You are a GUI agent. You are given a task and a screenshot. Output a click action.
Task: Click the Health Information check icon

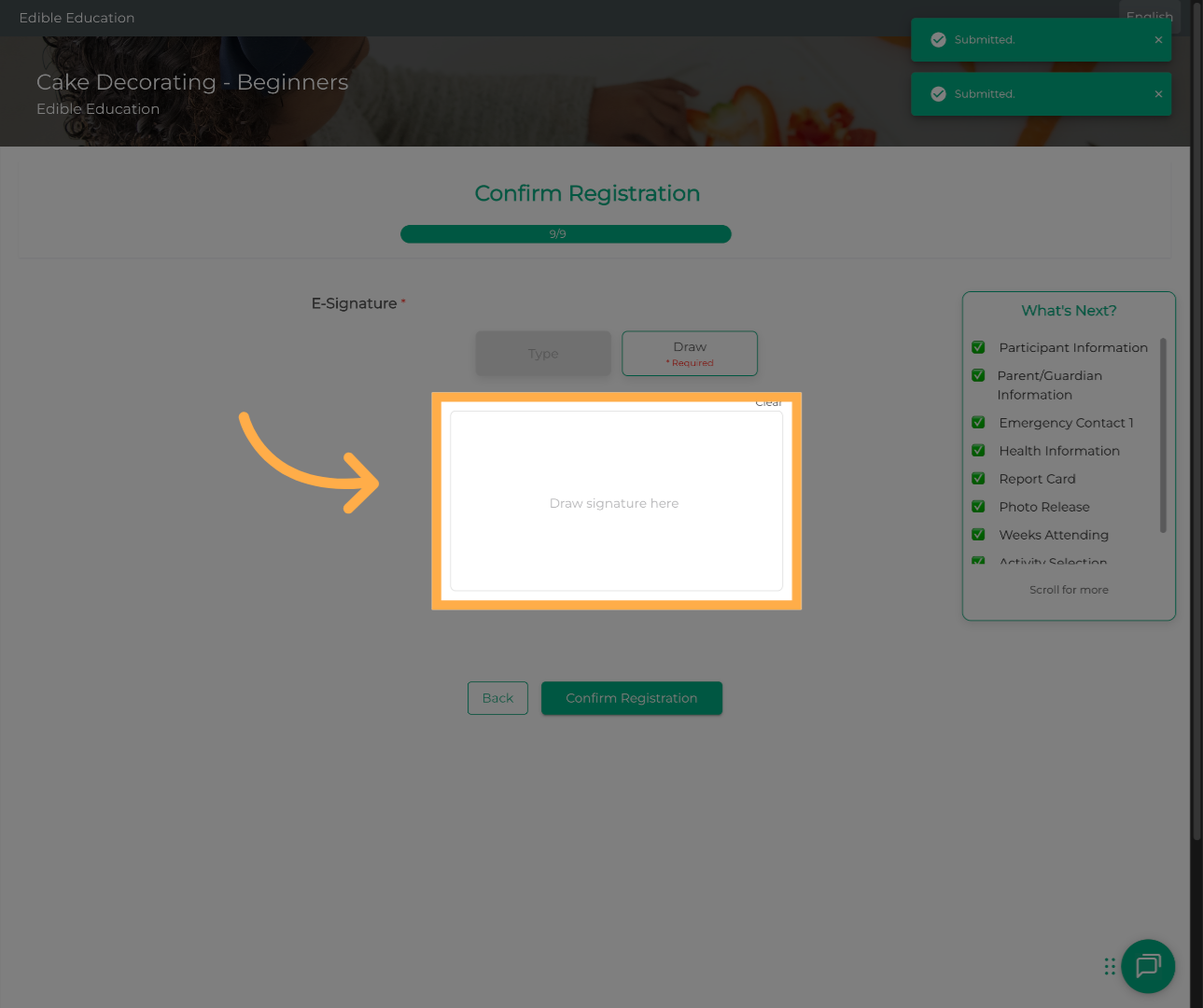(978, 451)
